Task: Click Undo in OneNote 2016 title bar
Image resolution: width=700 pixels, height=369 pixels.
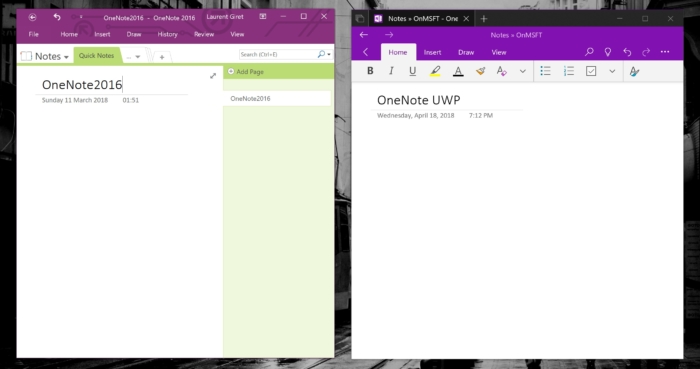Action: coord(57,17)
